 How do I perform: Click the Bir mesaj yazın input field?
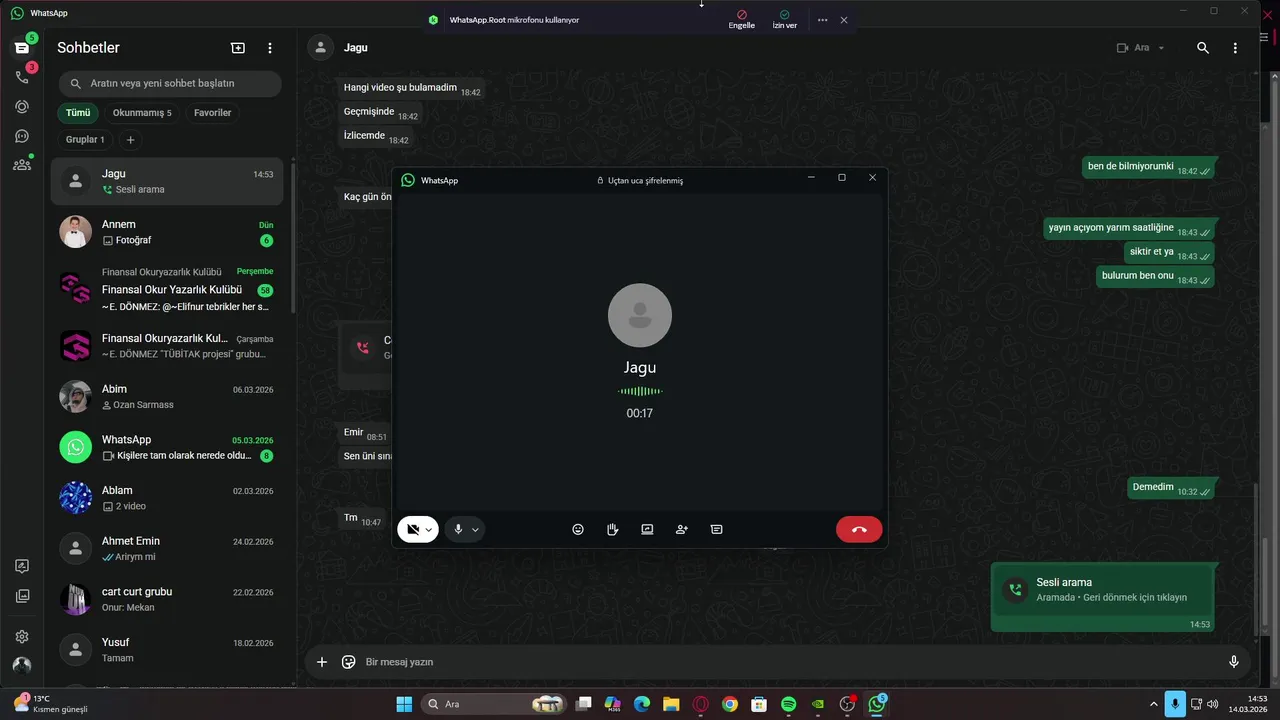click(790, 662)
